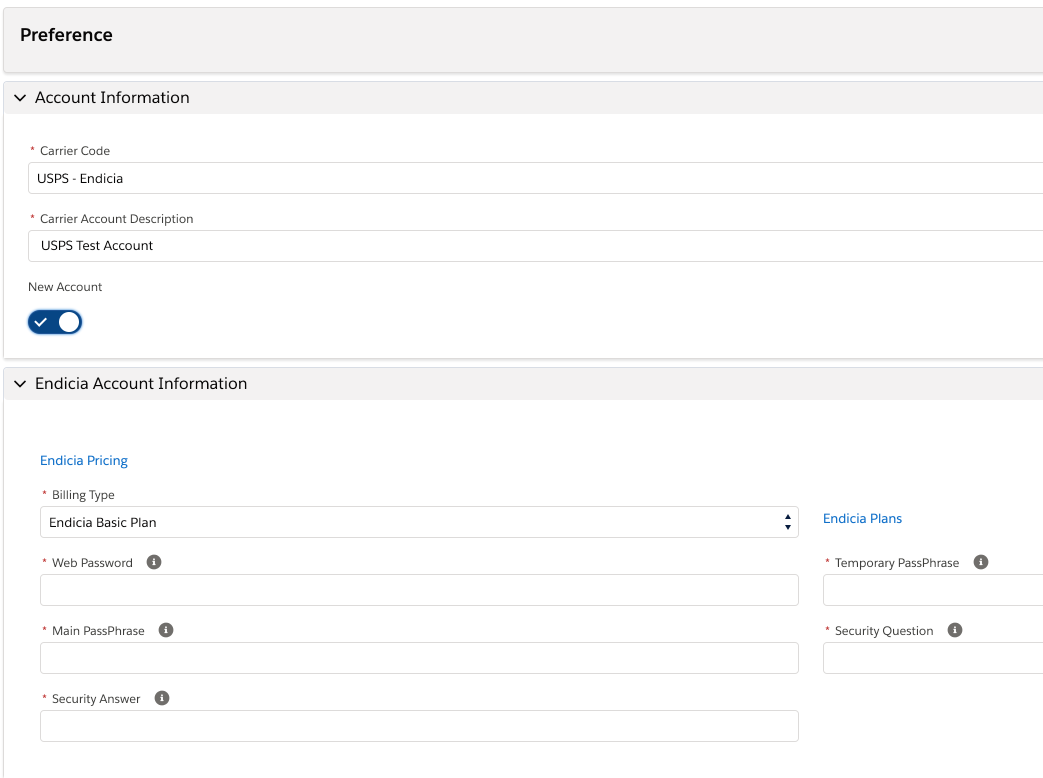The width and height of the screenshot is (1043, 778).
Task: Focus the Main PassPhrase input
Action: (419, 658)
